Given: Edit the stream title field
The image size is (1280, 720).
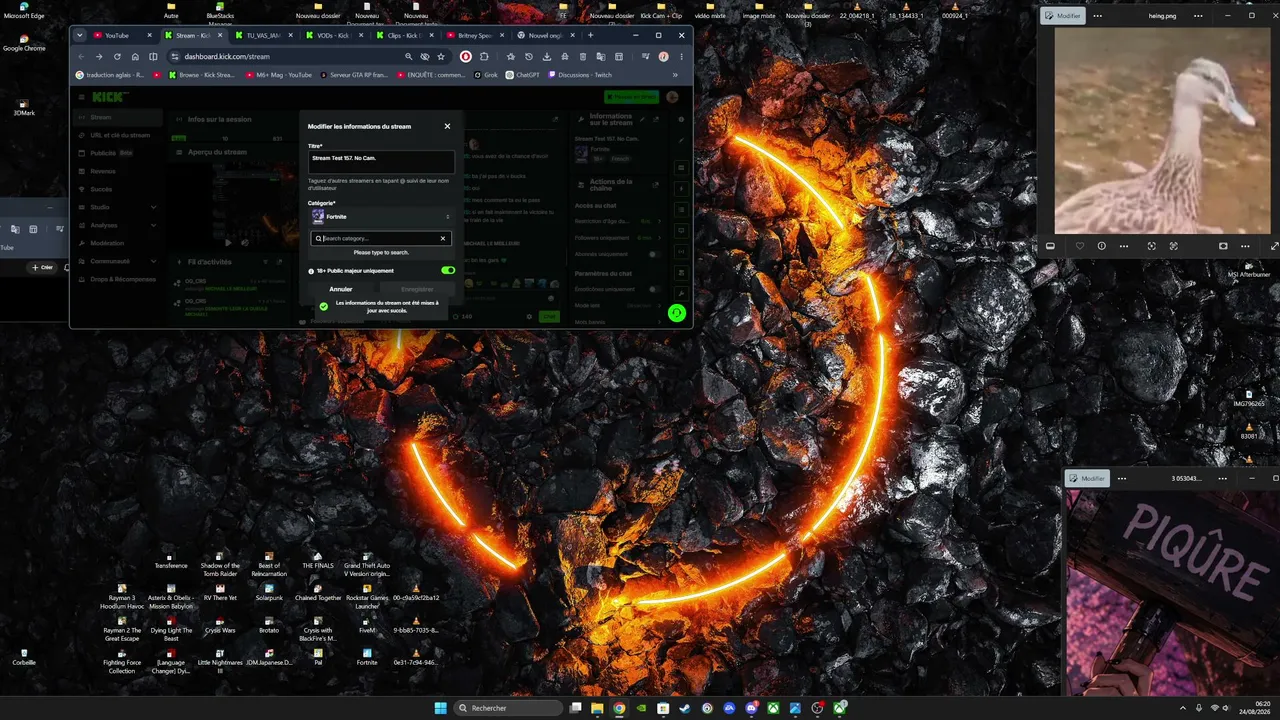Looking at the screenshot, I should pos(381,161).
